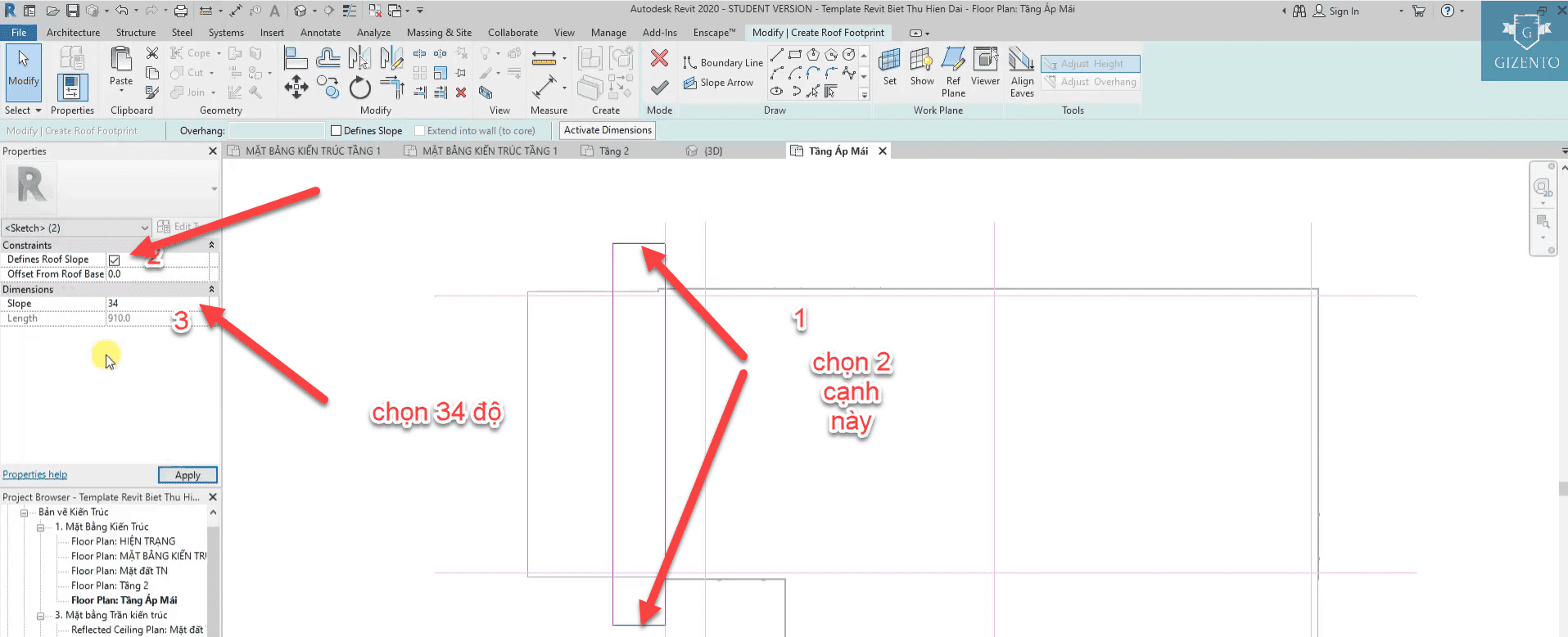Enable Defines Slope in options bar
This screenshot has width=1568, height=637.
(336, 131)
